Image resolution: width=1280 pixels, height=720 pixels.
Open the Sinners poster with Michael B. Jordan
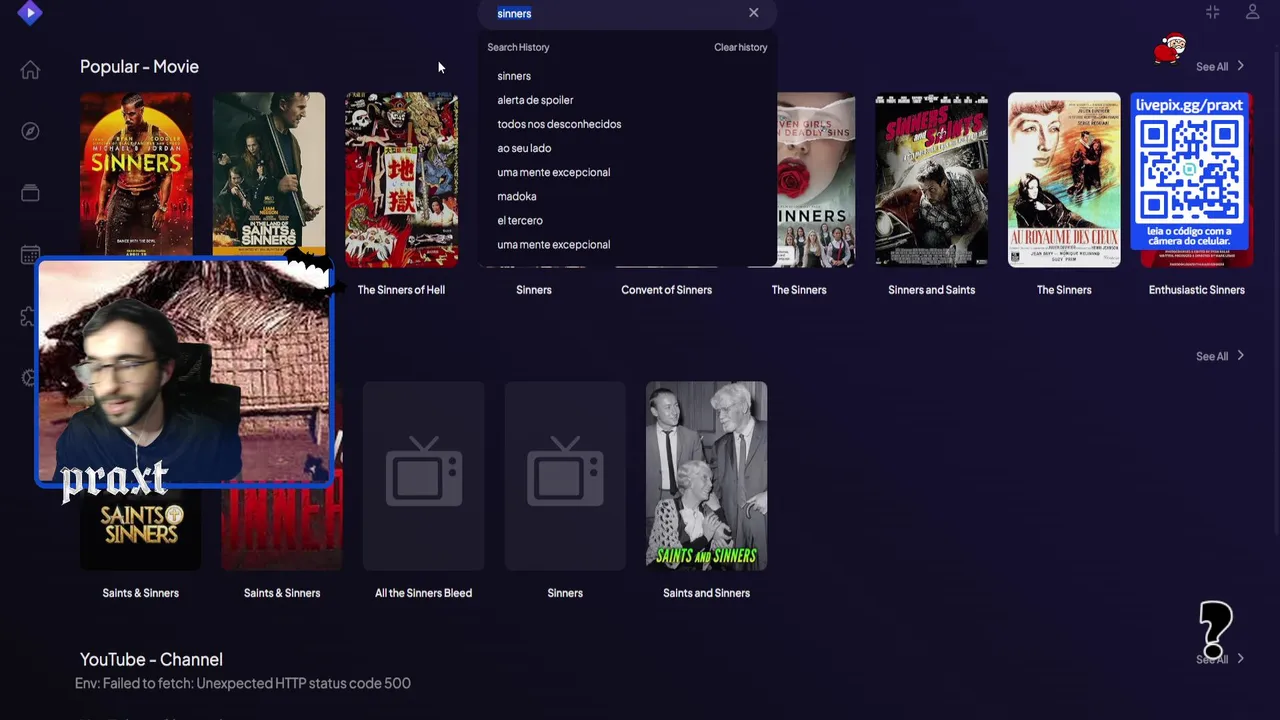click(136, 173)
